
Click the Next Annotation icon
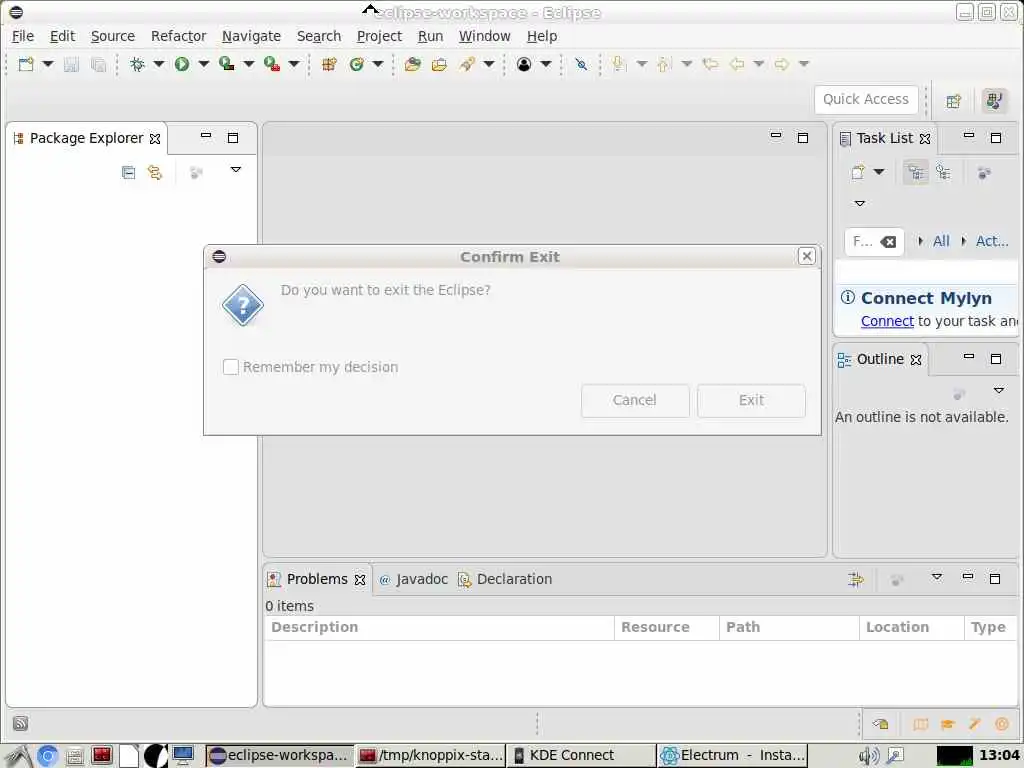coord(619,64)
